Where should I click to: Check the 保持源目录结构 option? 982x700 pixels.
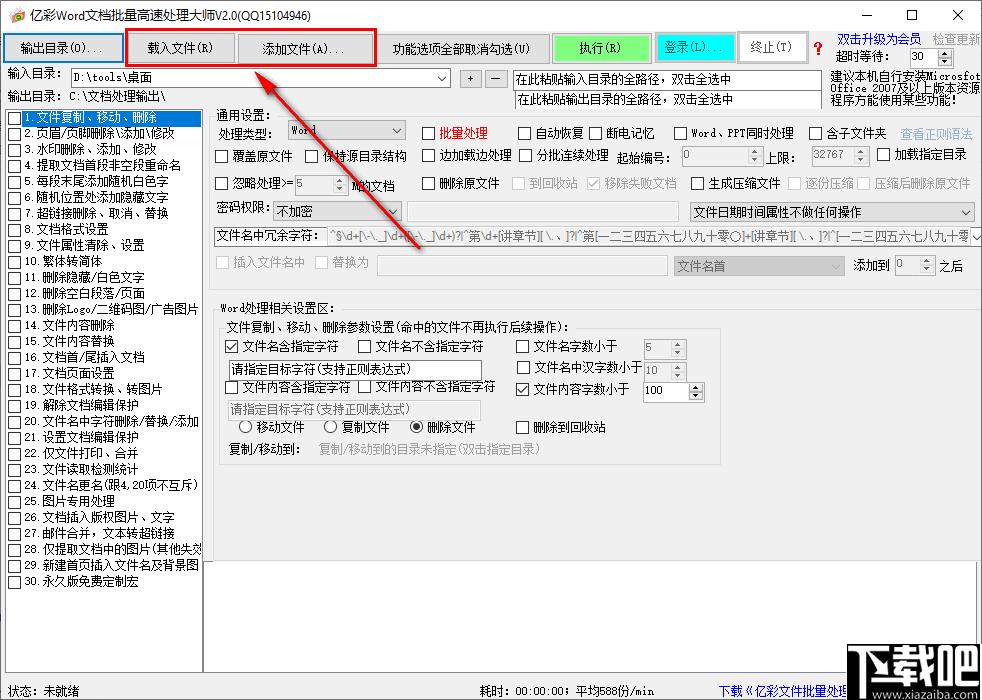(311, 156)
